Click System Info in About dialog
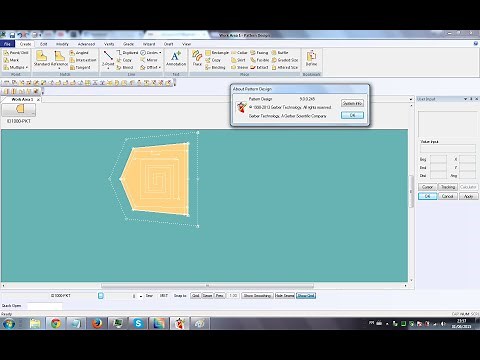 pos(352,103)
